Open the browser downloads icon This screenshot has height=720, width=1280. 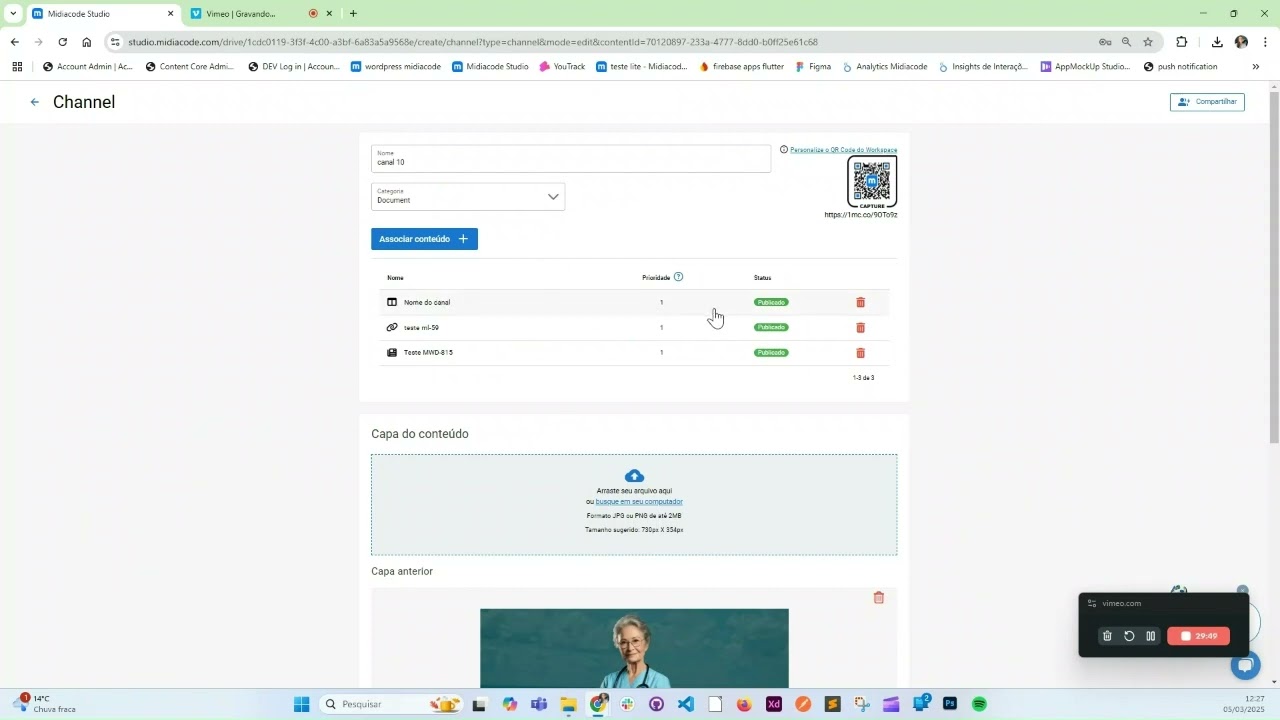pos(1217,42)
